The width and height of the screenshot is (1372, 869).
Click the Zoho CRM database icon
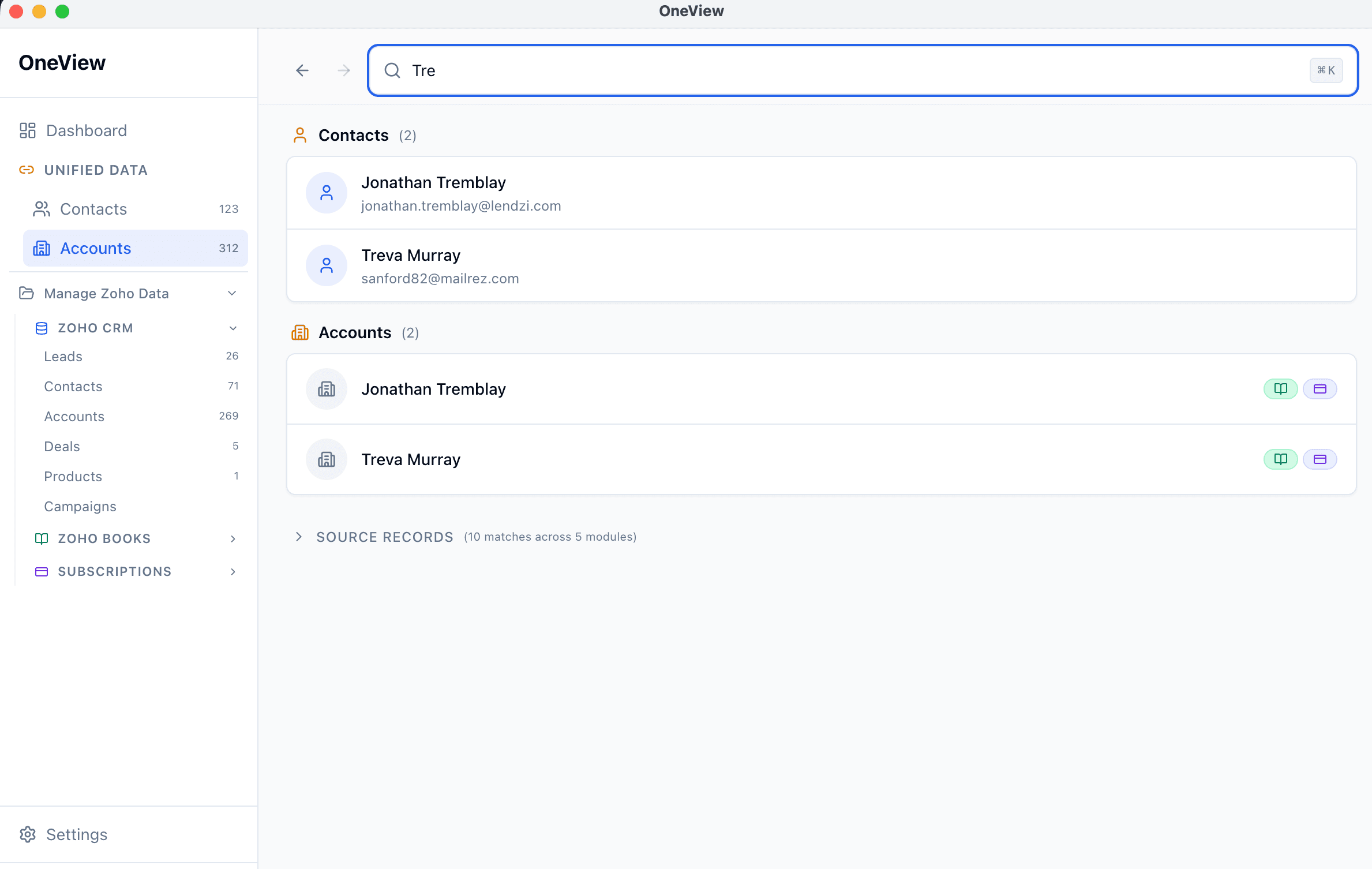41,327
